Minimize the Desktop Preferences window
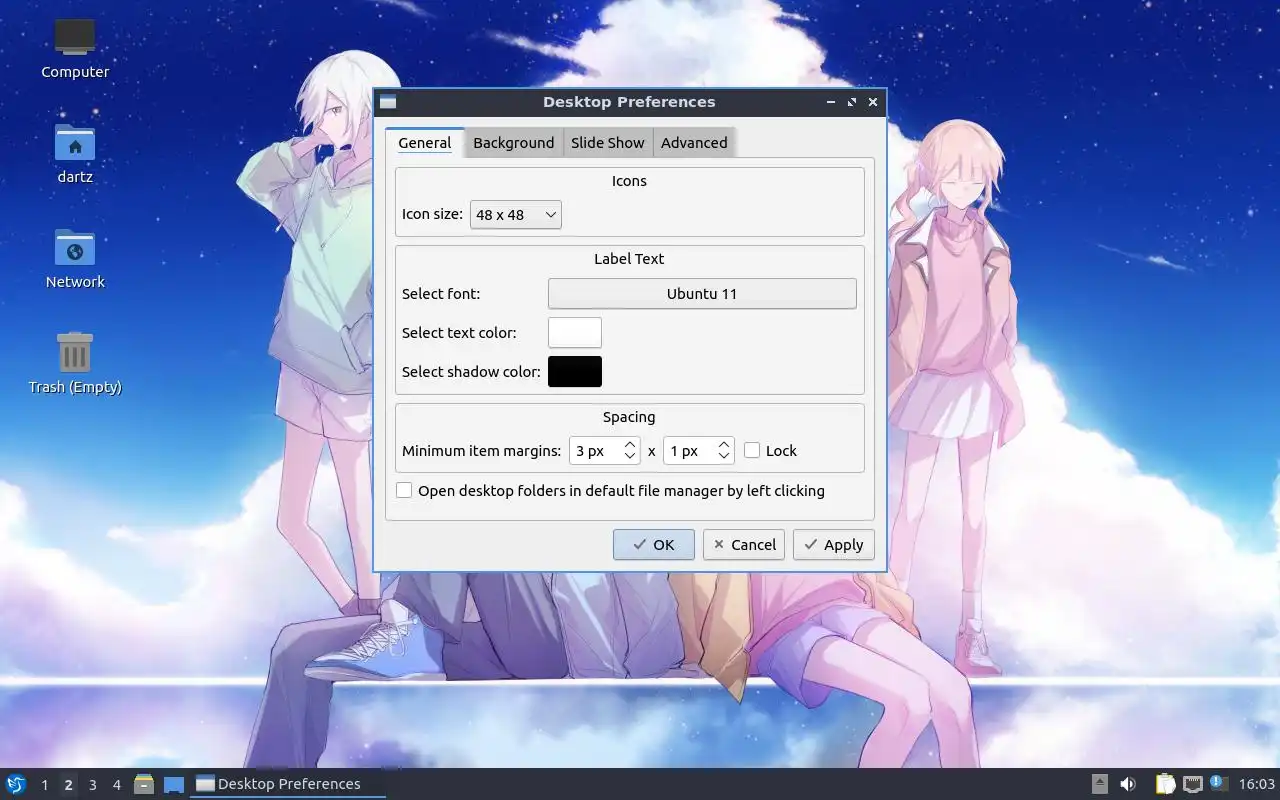1280x800 pixels. click(832, 102)
